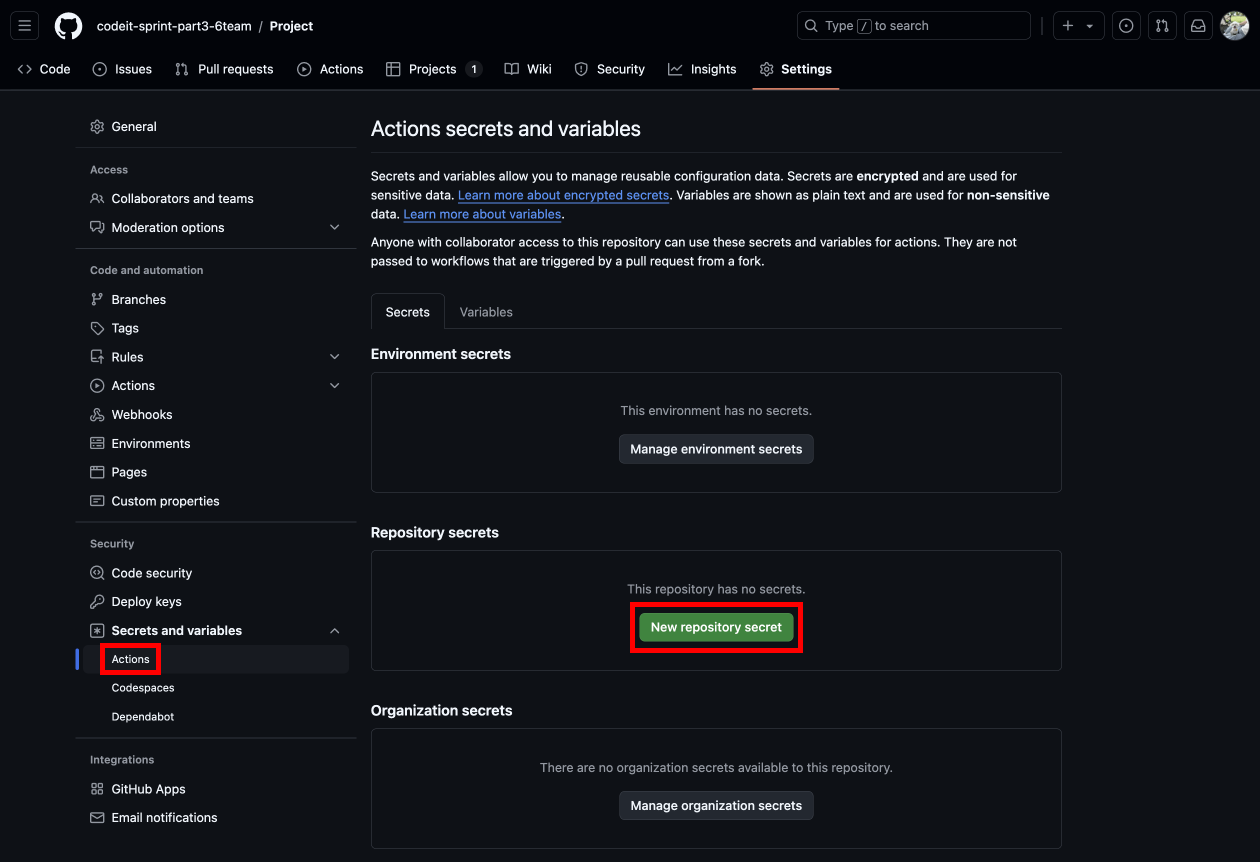Open the Actions repository tab
This screenshot has width=1260, height=862.
pos(330,69)
